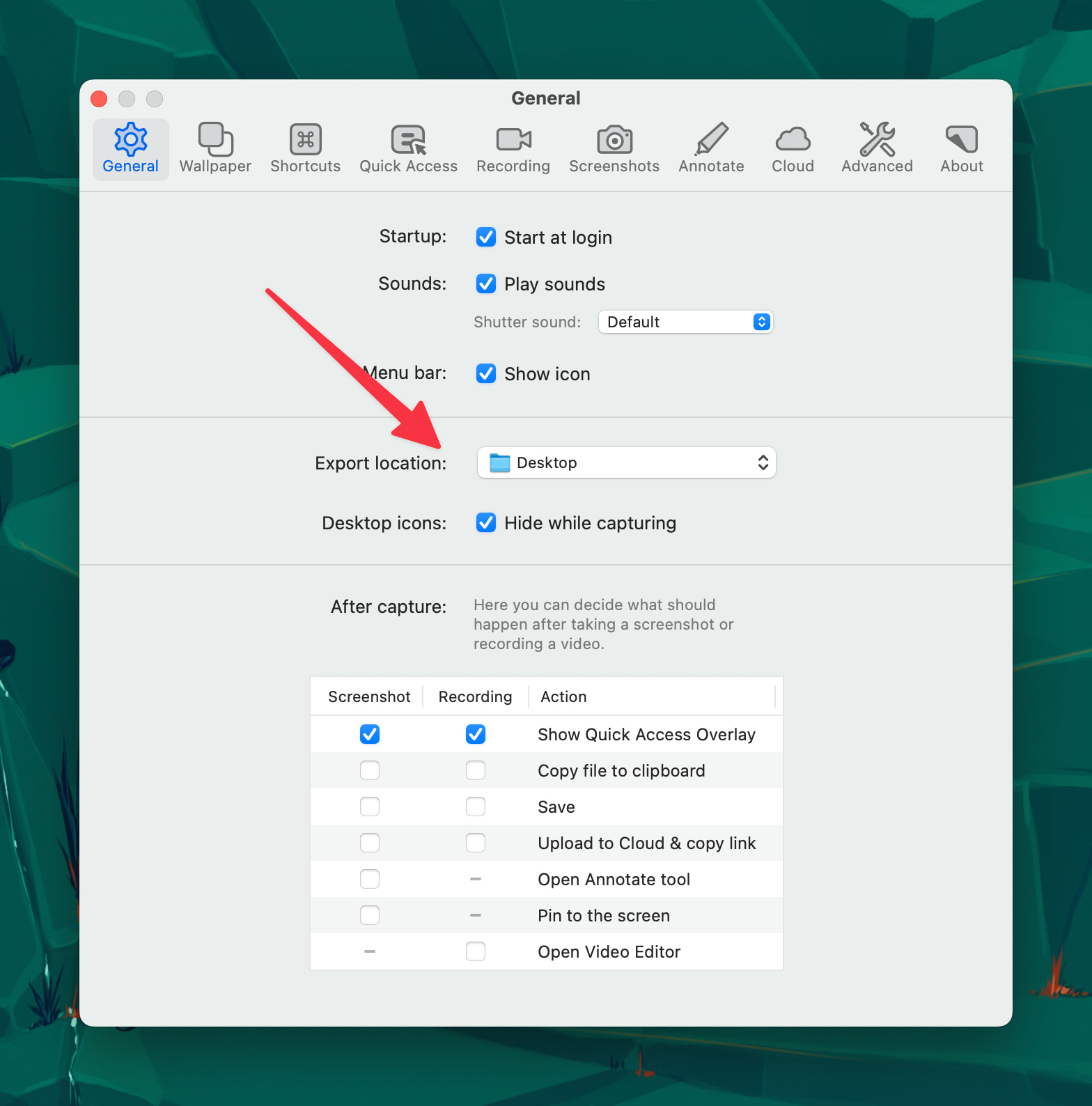Open Screenshots settings camera icon
1092x1106 pixels.
614,139
